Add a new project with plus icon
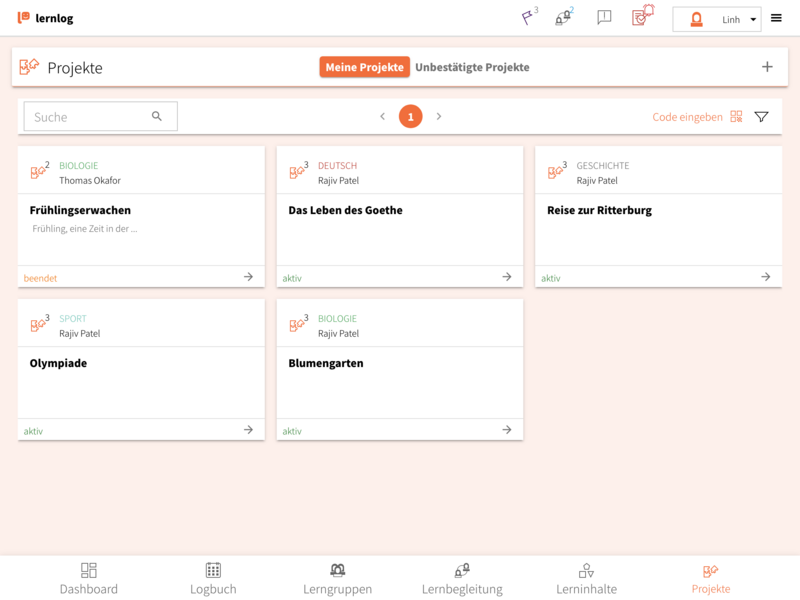The image size is (800, 600). click(x=767, y=67)
